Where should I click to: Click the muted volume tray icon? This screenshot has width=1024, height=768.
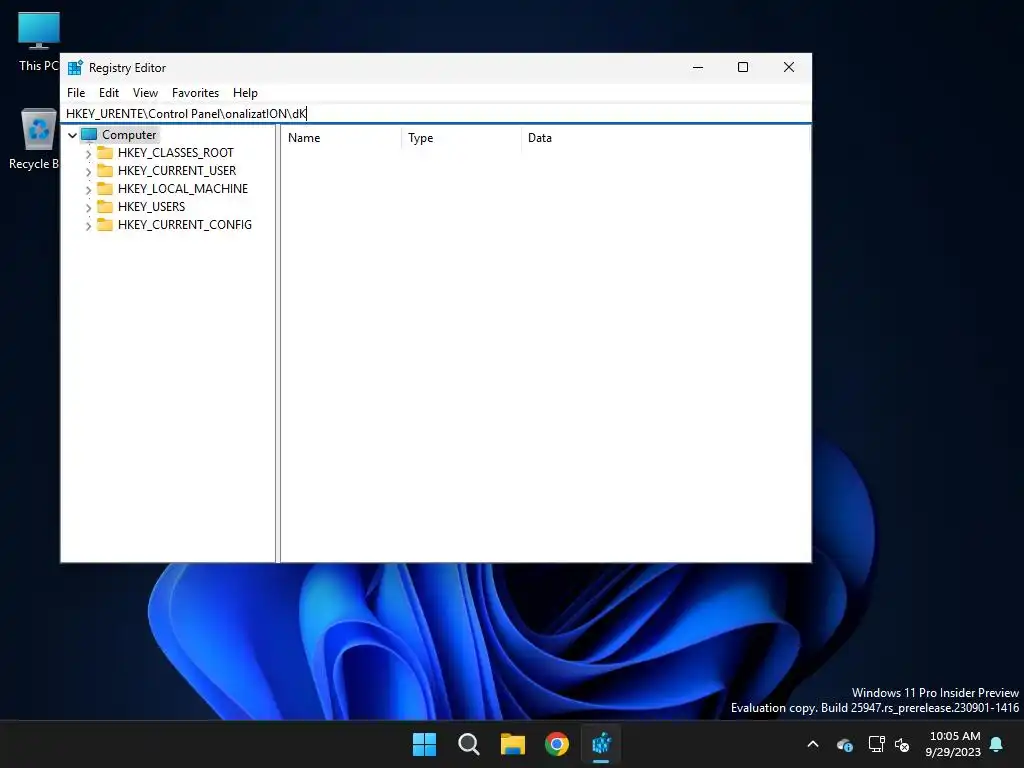[902, 744]
